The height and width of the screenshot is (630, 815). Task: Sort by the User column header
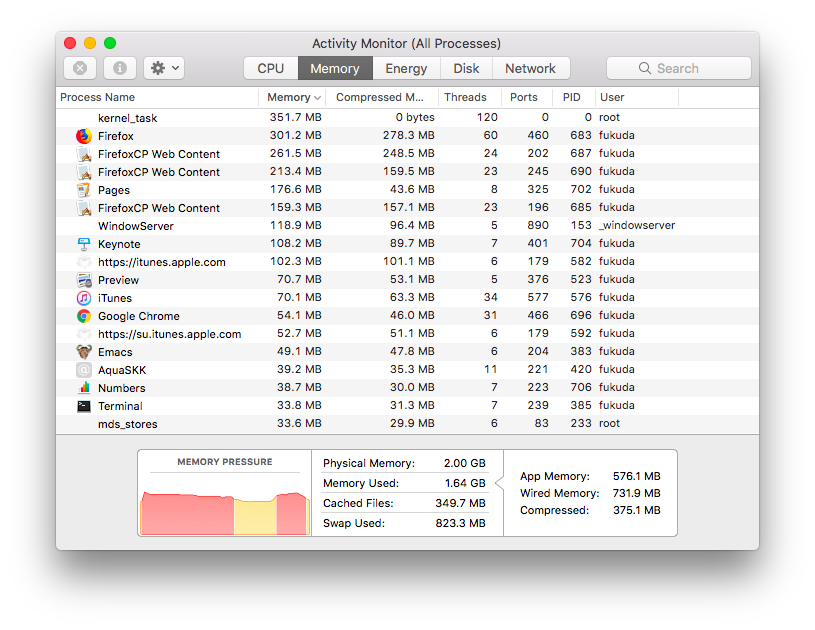pos(637,97)
